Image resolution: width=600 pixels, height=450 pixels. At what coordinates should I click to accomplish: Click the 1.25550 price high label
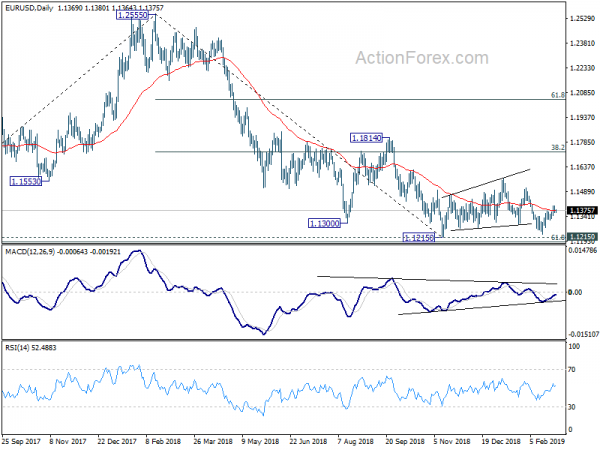click(x=132, y=15)
